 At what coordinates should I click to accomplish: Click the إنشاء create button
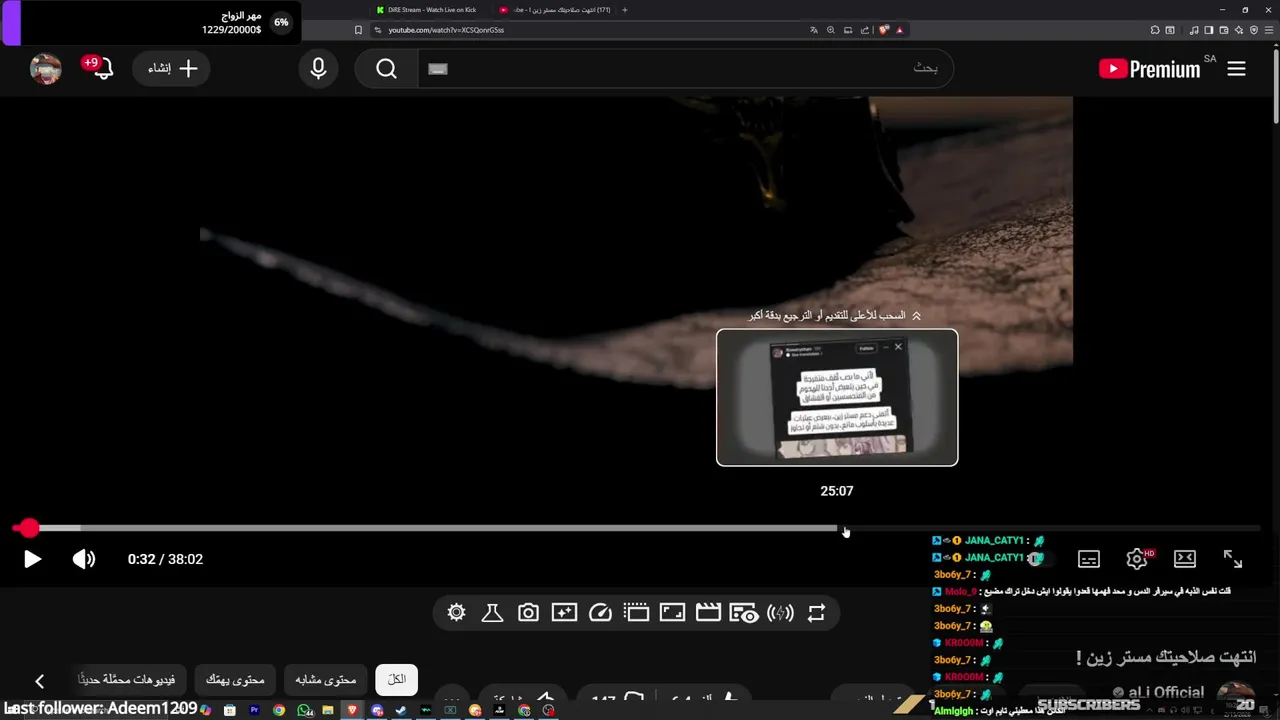[x=172, y=68]
